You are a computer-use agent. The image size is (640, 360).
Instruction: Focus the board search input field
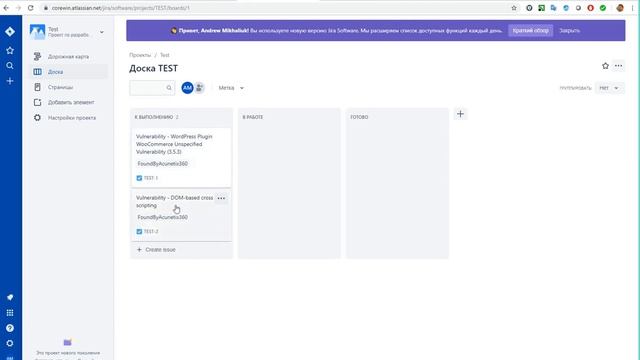pos(152,88)
